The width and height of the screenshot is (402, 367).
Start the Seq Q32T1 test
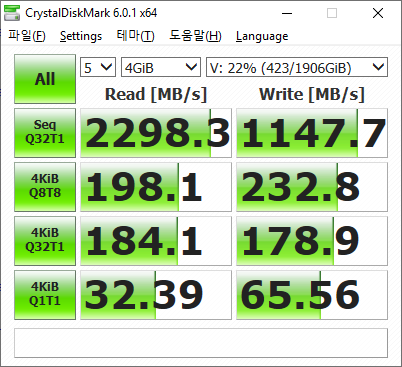45,133
